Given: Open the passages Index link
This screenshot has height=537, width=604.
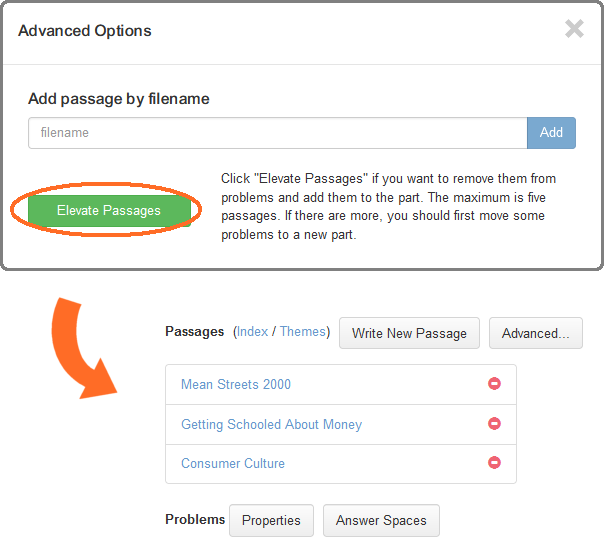Looking at the screenshot, I should pyautogui.click(x=252, y=332).
